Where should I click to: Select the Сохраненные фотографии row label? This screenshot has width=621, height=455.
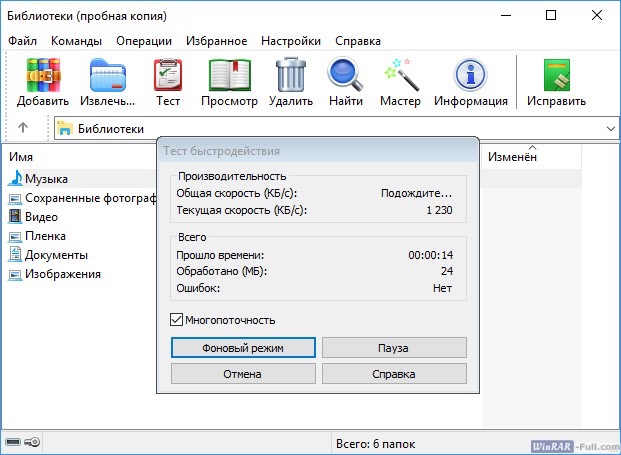[91, 198]
